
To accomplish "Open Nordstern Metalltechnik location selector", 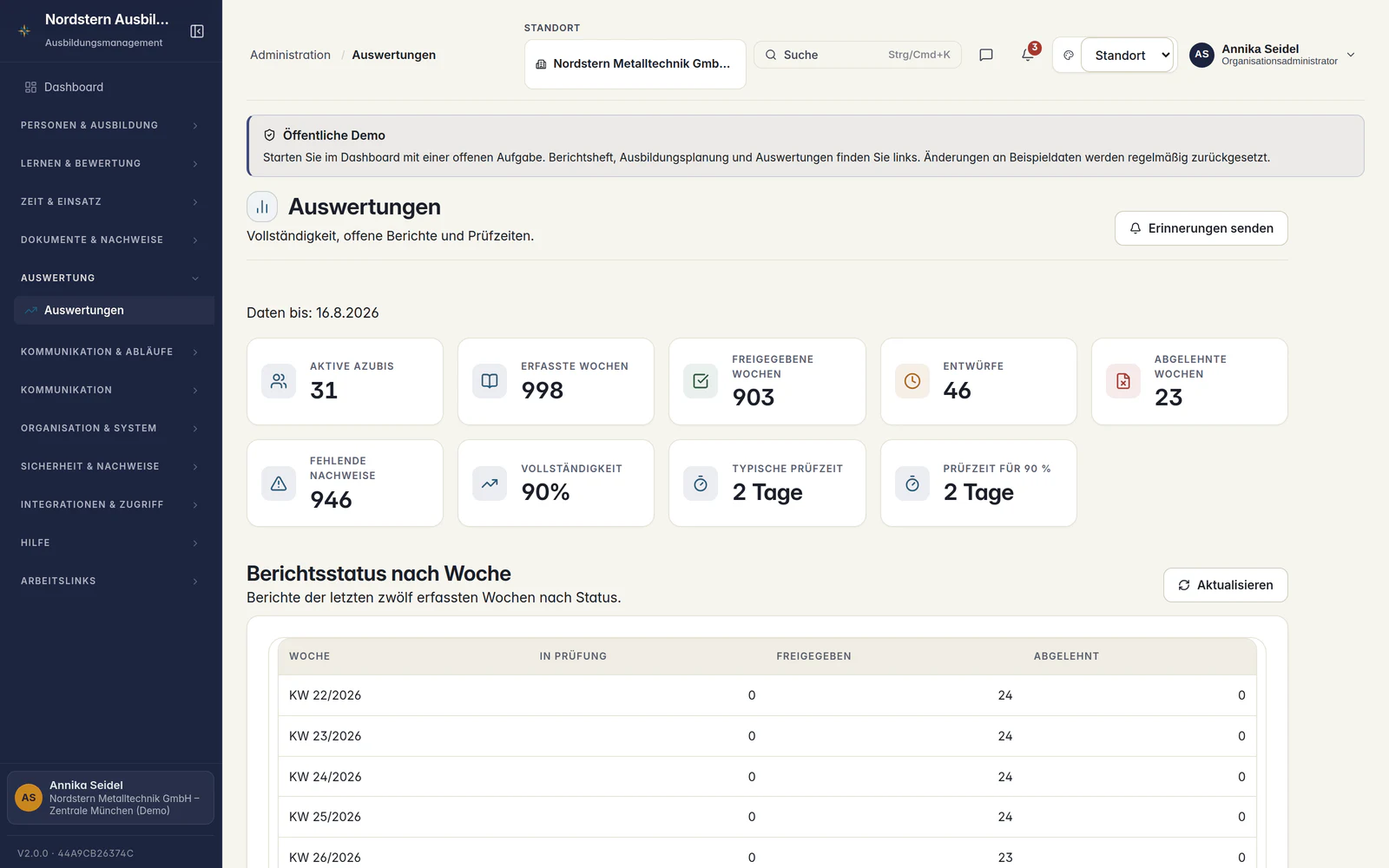I will pos(635,64).
